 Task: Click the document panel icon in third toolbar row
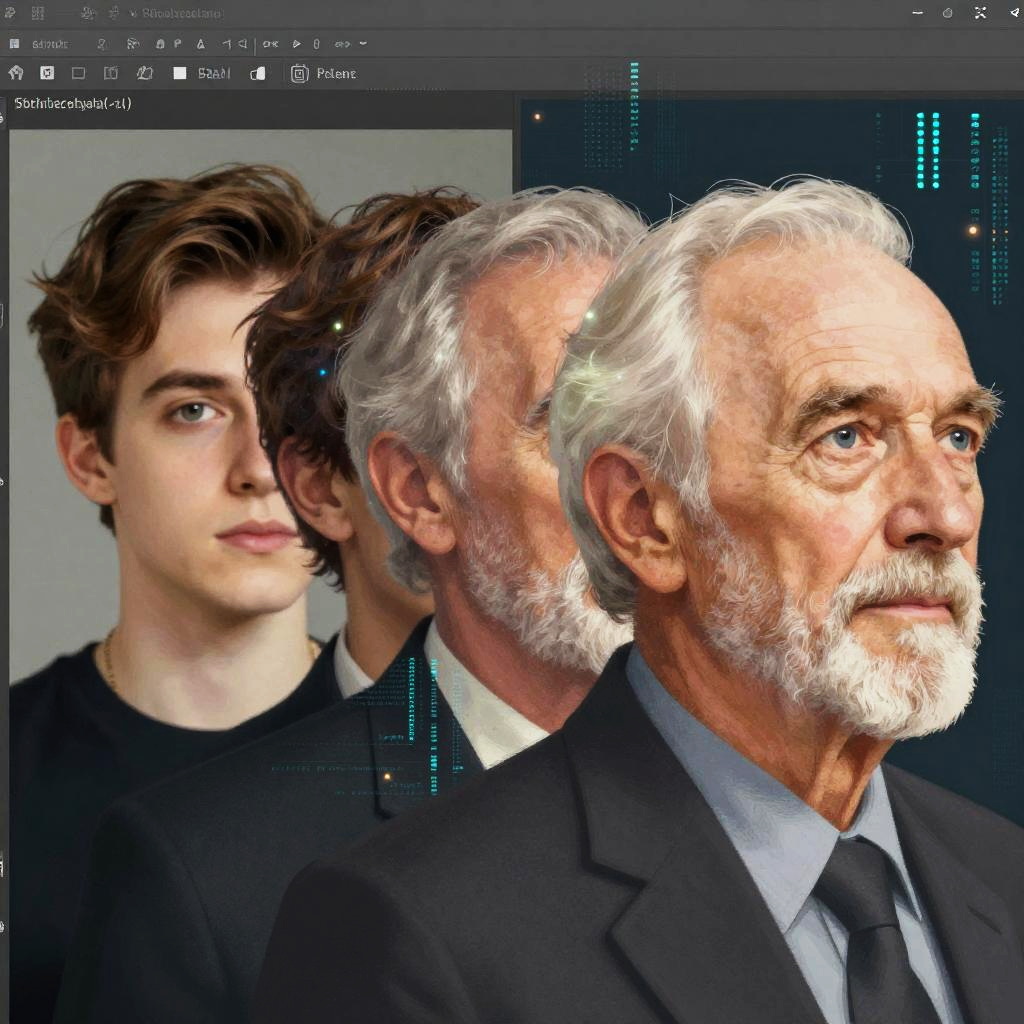click(x=111, y=73)
